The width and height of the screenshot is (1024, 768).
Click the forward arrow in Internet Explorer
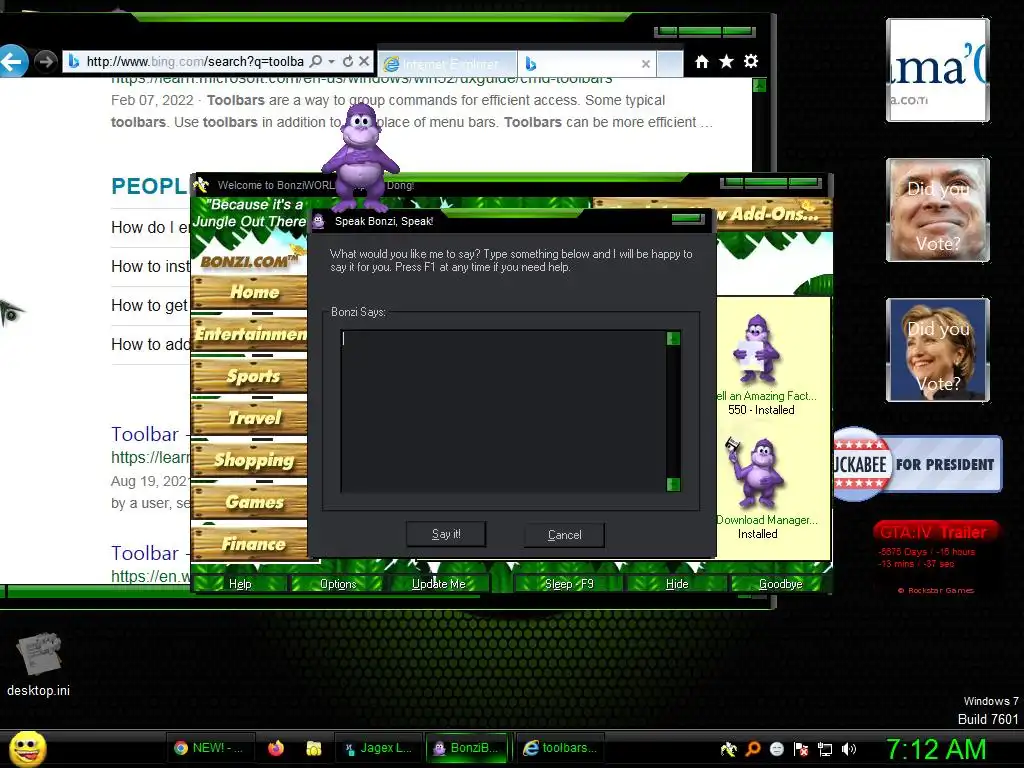45,61
